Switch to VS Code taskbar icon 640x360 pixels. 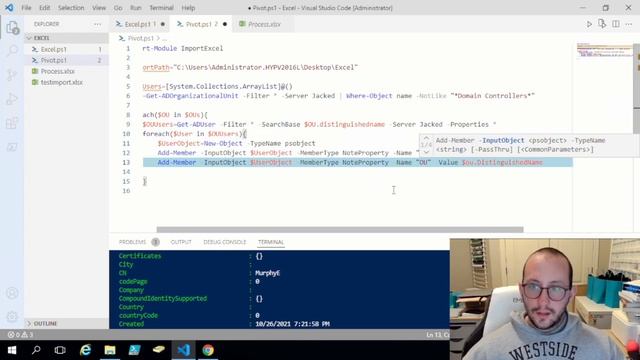click(184, 350)
